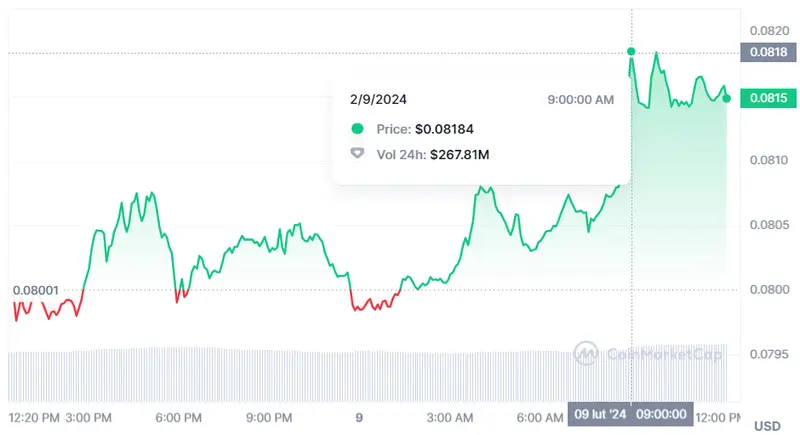Click the green Price dot in tooltip
Viewport: 800px width, 435px height.
(x=357, y=129)
